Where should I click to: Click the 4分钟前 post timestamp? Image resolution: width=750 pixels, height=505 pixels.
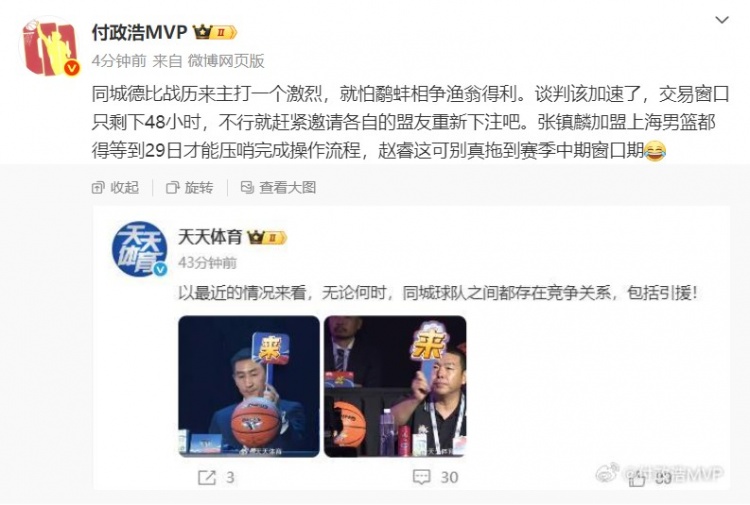[x=119, y=61]
